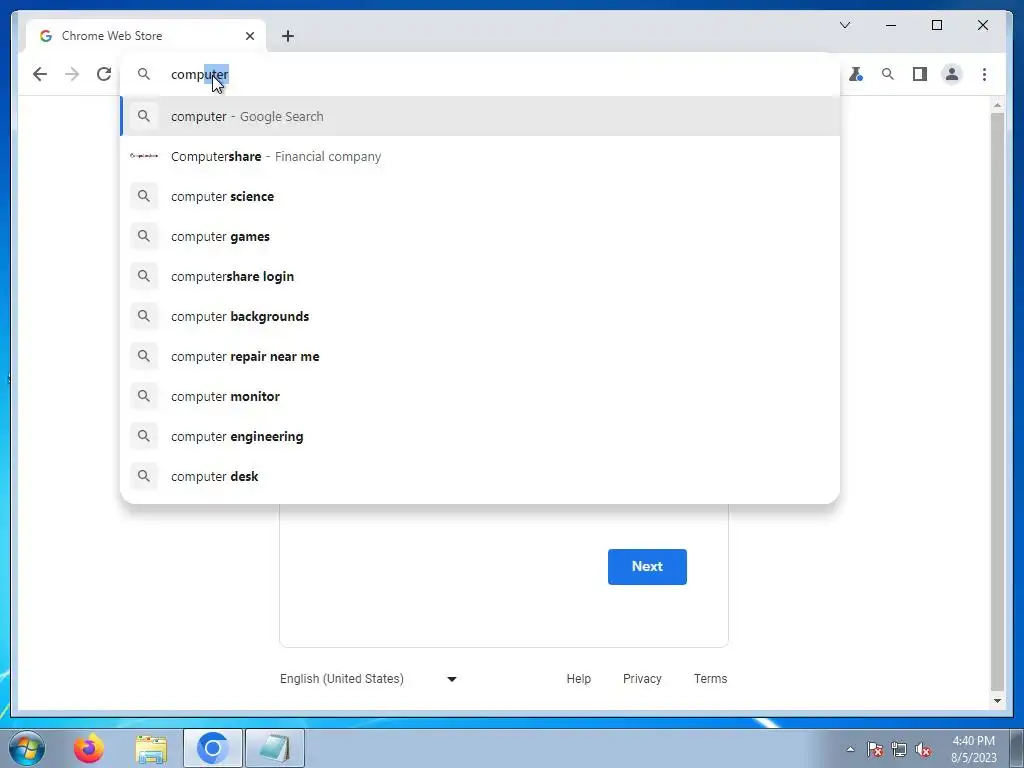The height and width of the screenshot is (768, 1024).
Task: Open Windows Explorer from the taskbar
Action: pyautogui.click(x=151, y=748)
